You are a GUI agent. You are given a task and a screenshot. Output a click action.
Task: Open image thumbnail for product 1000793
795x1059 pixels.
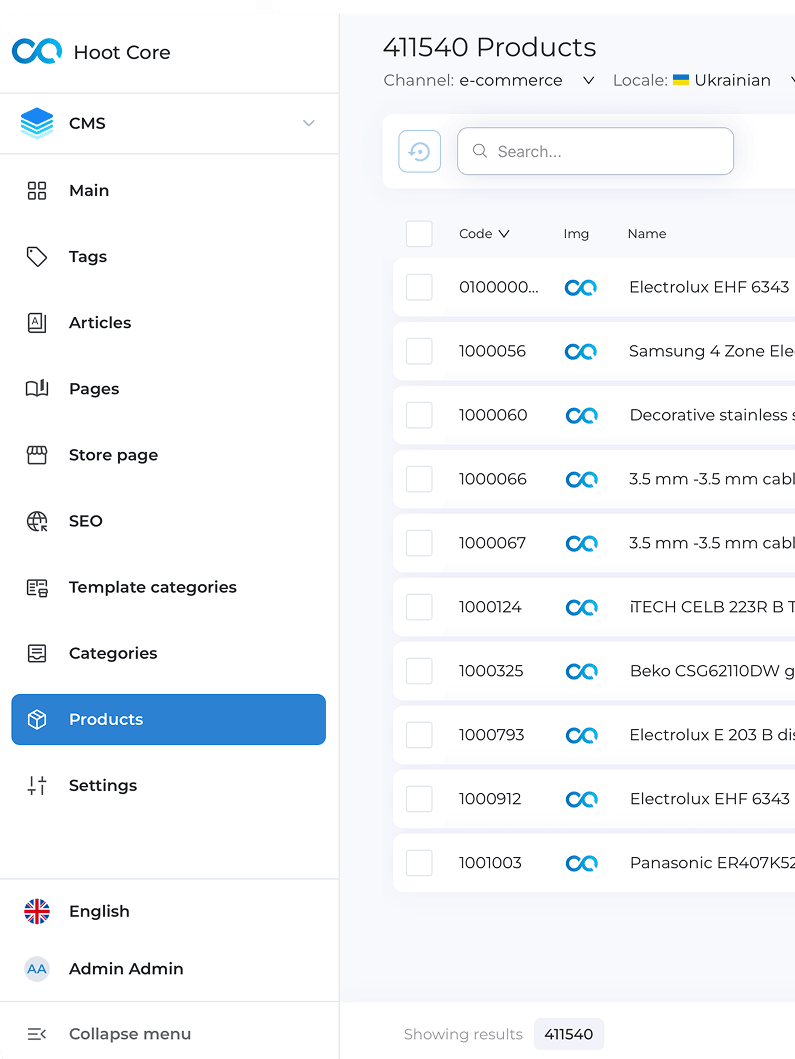(x=581, y=735)
